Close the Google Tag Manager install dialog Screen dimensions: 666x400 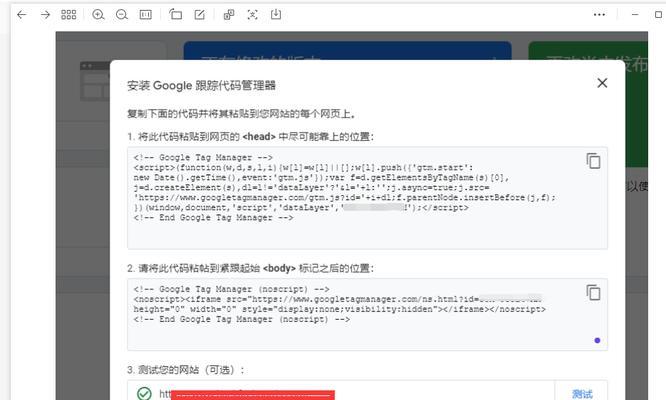602,83
